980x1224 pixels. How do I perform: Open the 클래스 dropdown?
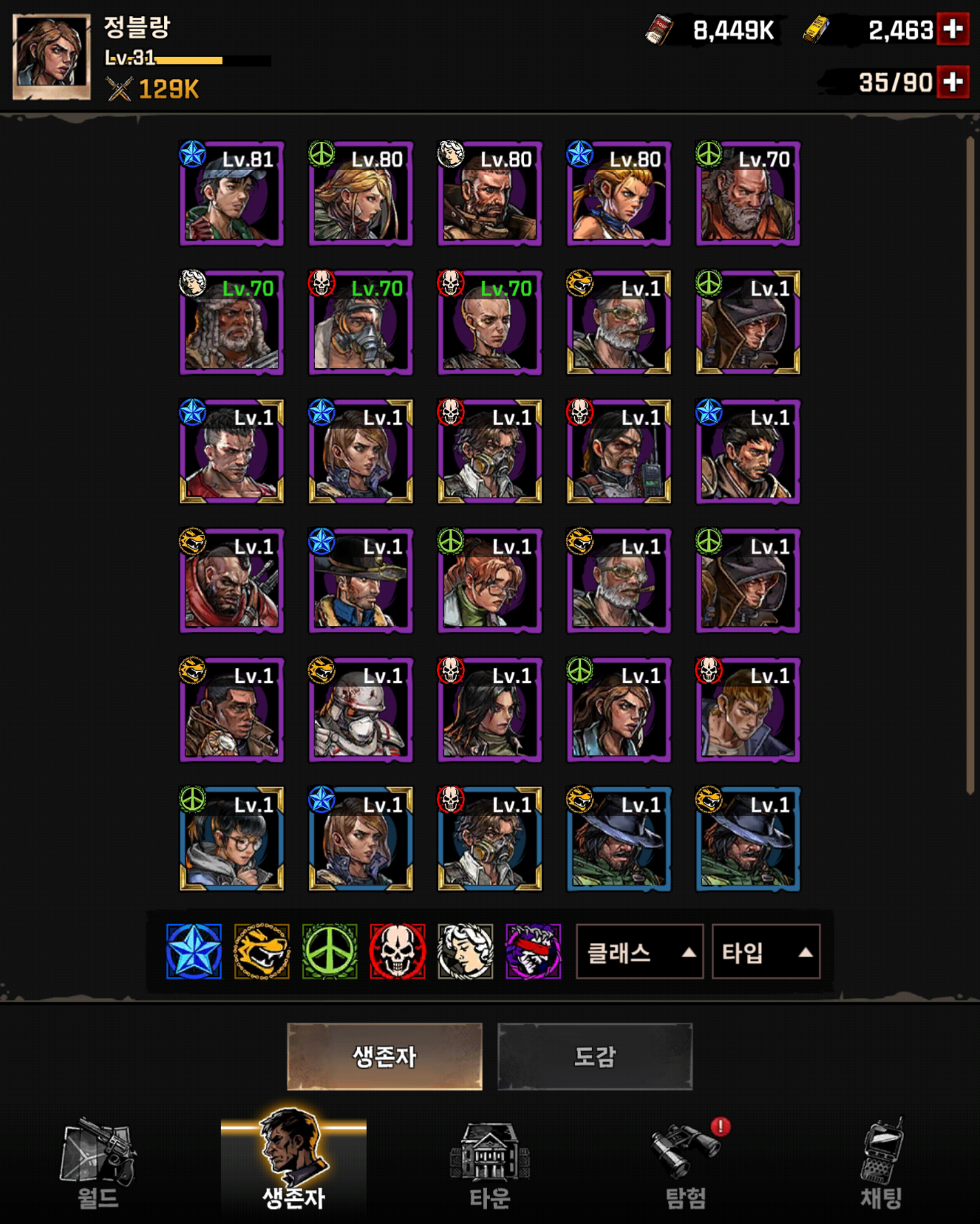tap(640, 951)
